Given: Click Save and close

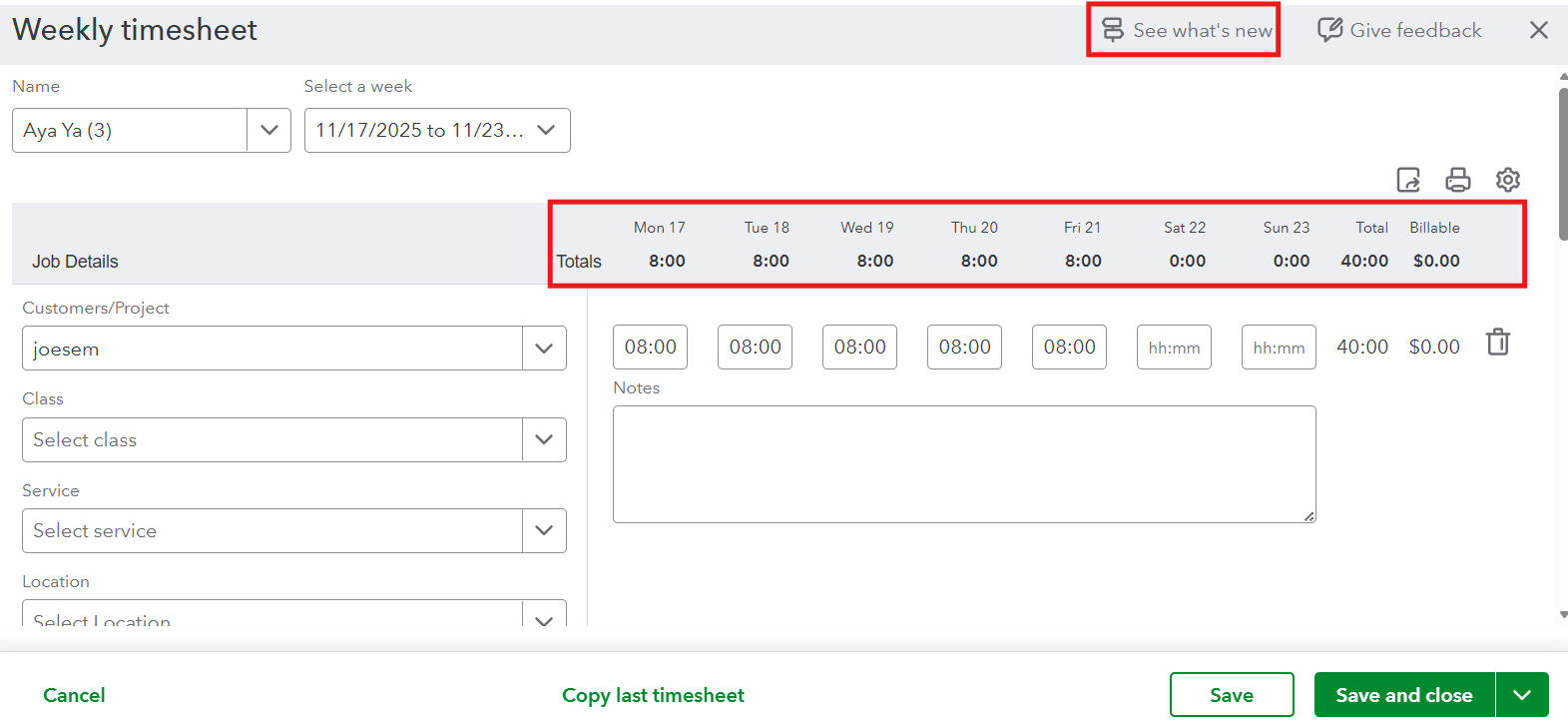Looking at the screenshot, I should click(1403, 695).
